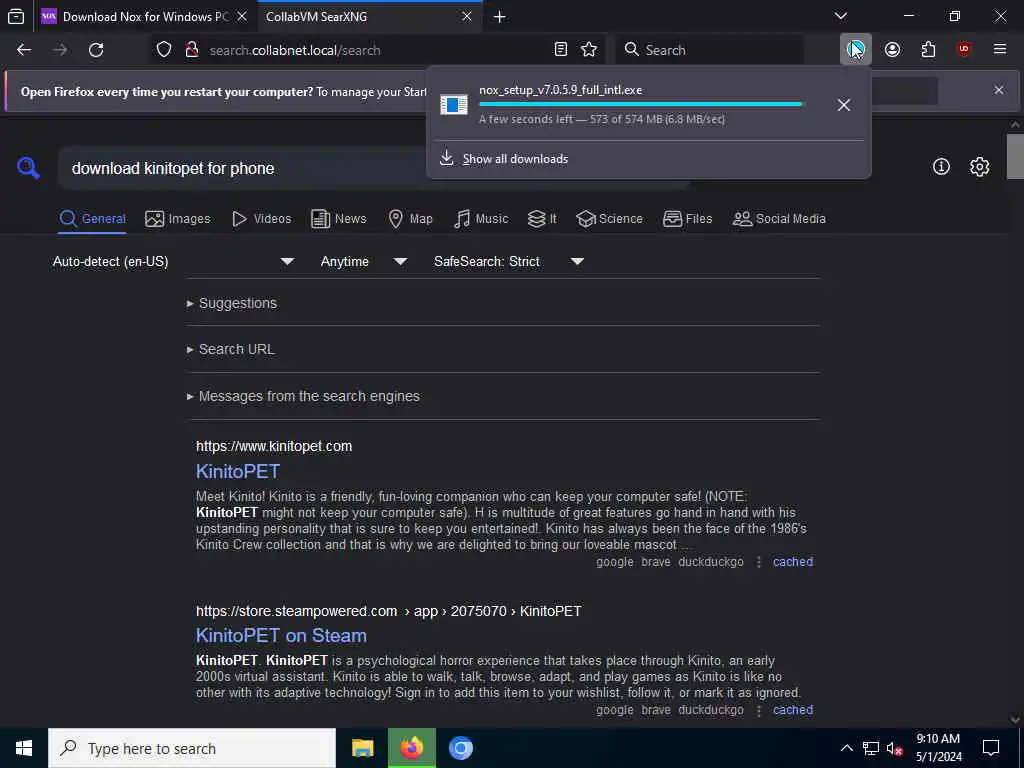
Task: Open SearXNG preferences gear icon
Action: tap(979, 167)
